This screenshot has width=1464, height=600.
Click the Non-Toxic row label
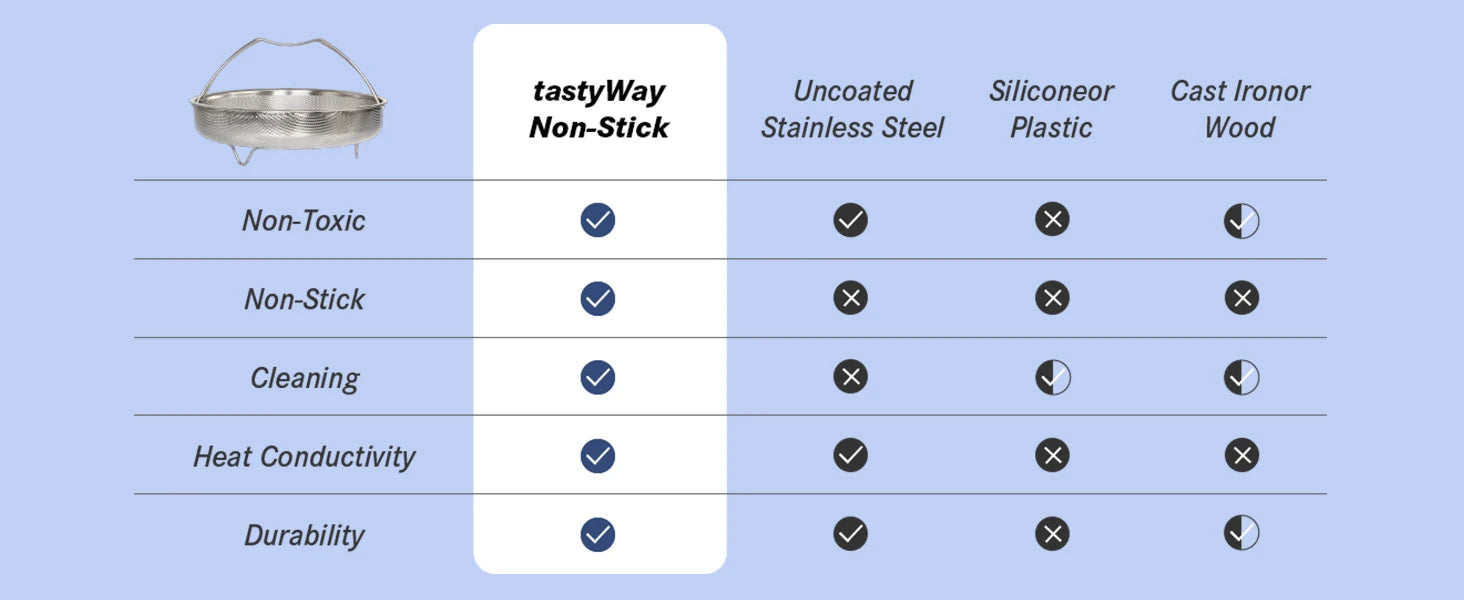(304, 221)
